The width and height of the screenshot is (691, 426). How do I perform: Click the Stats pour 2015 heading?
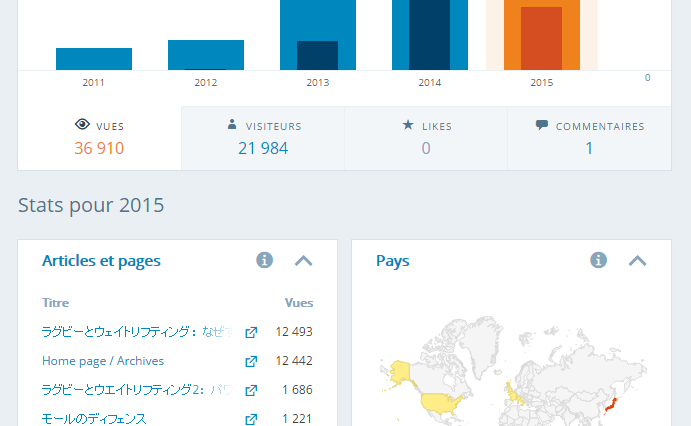pos(91,205)
